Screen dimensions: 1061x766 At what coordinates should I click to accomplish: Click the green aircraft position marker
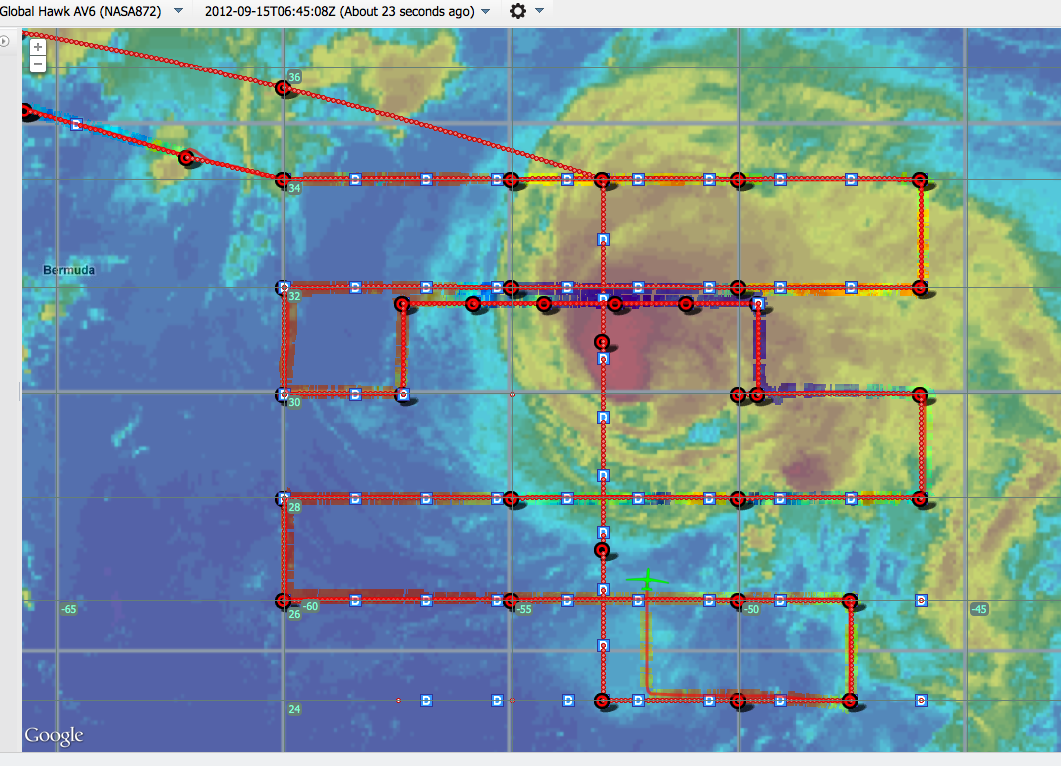[647, 579]
